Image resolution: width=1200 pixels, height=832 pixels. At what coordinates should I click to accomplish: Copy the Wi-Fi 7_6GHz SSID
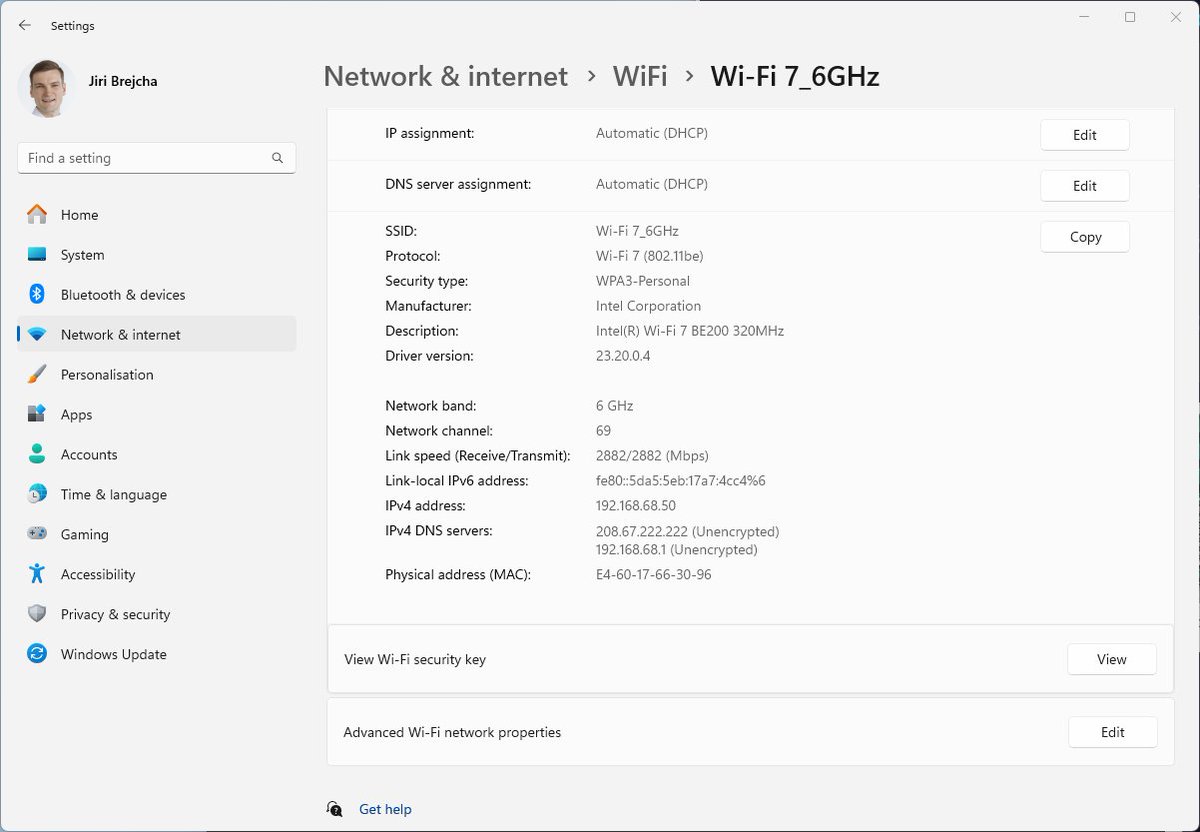pyautogui.click(x=1084, y=236)
